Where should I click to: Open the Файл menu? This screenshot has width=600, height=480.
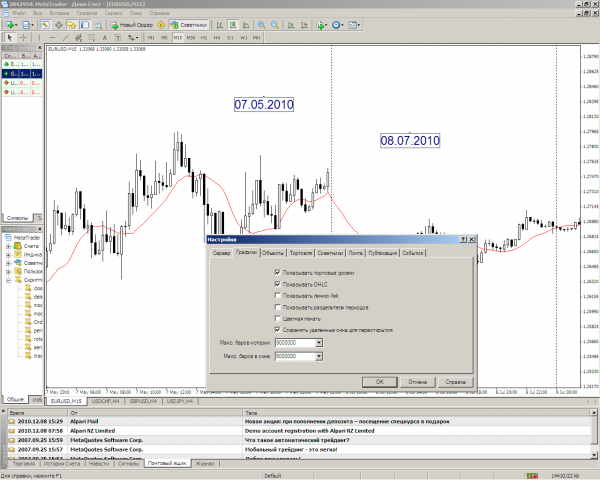coord(19,13)
